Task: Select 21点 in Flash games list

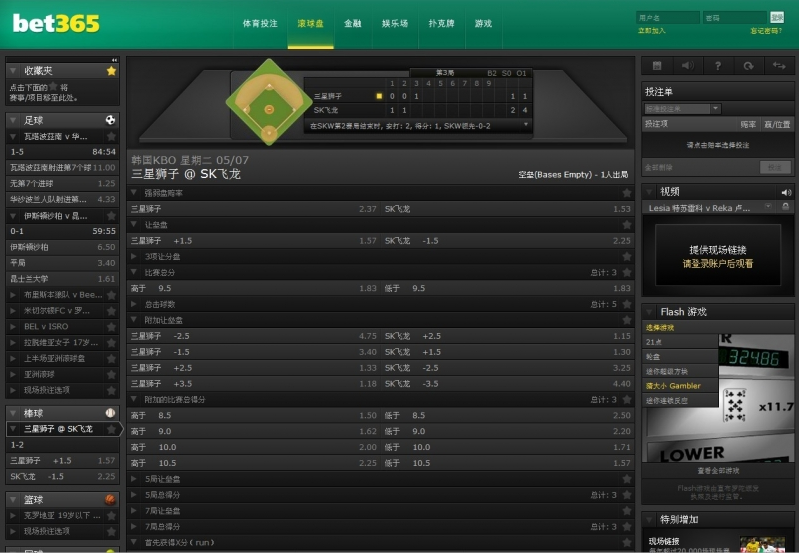Action: coord(680,342)
